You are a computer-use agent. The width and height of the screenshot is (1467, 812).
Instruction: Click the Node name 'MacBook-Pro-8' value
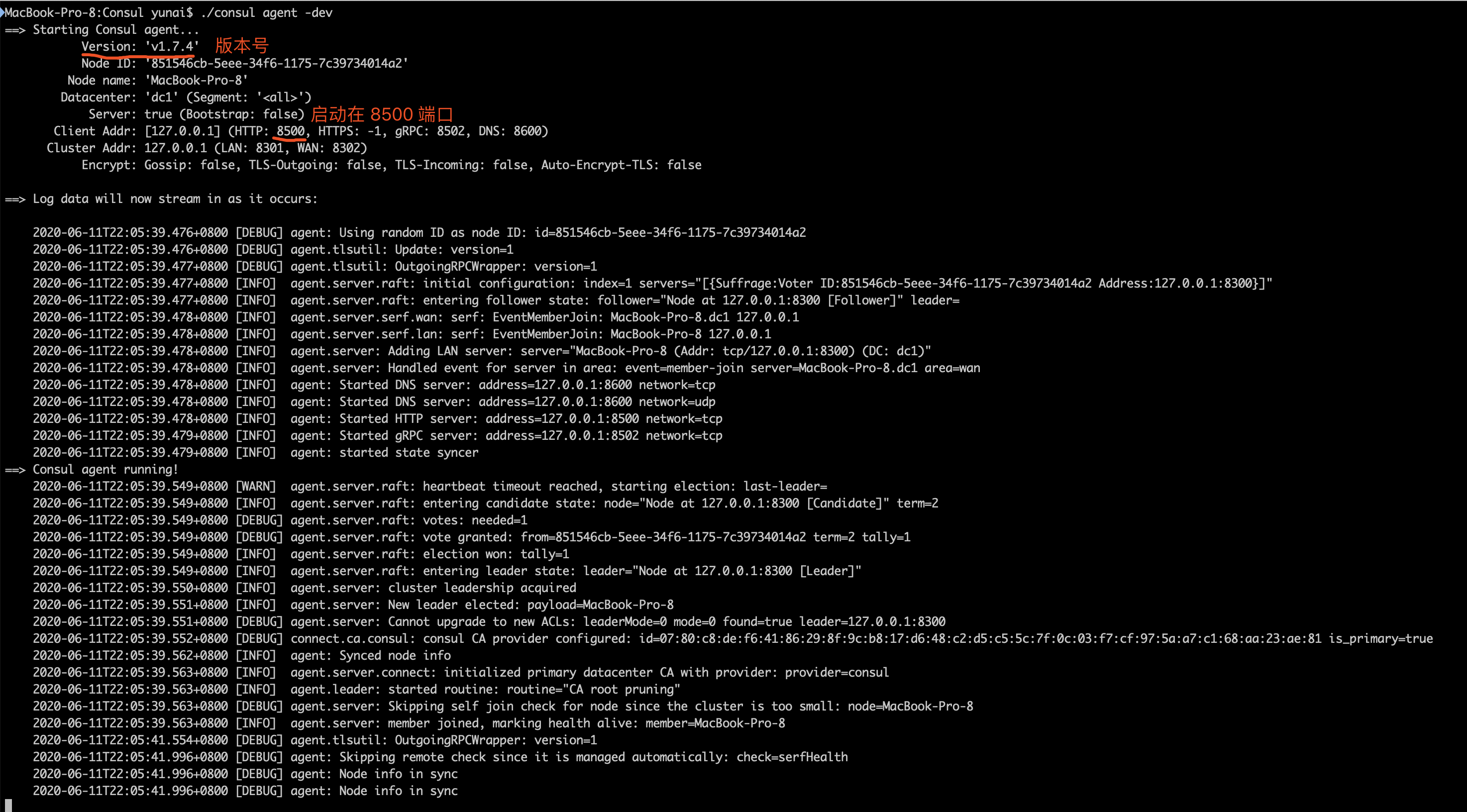(196, 80)
